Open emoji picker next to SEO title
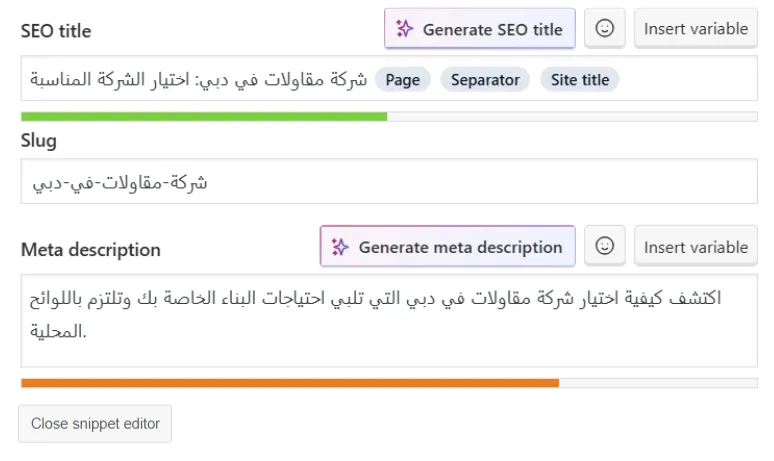This screenshot has height=461, width=774. (x=605, y=28)
